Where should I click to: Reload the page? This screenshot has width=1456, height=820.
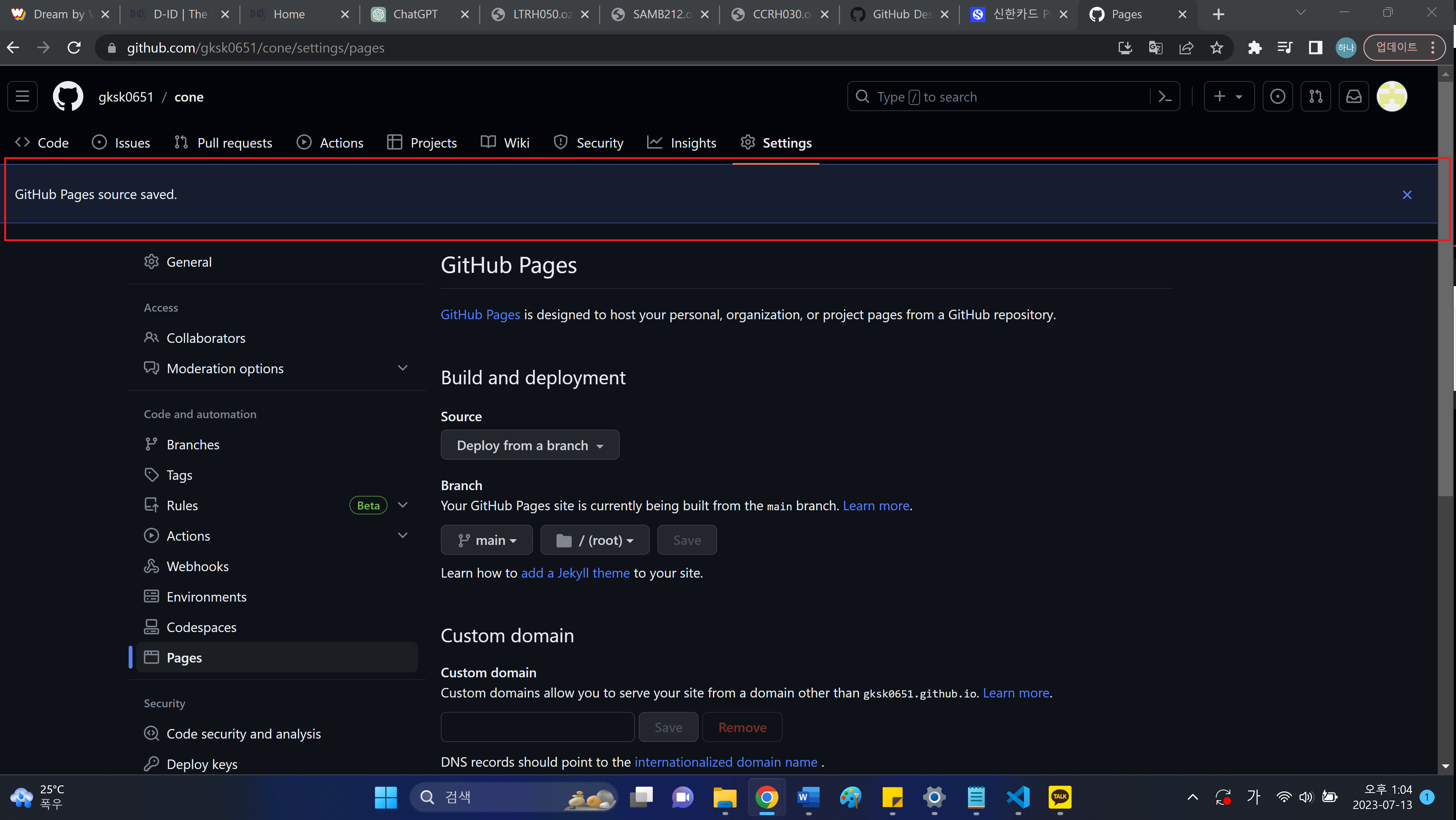click(74, 48)
